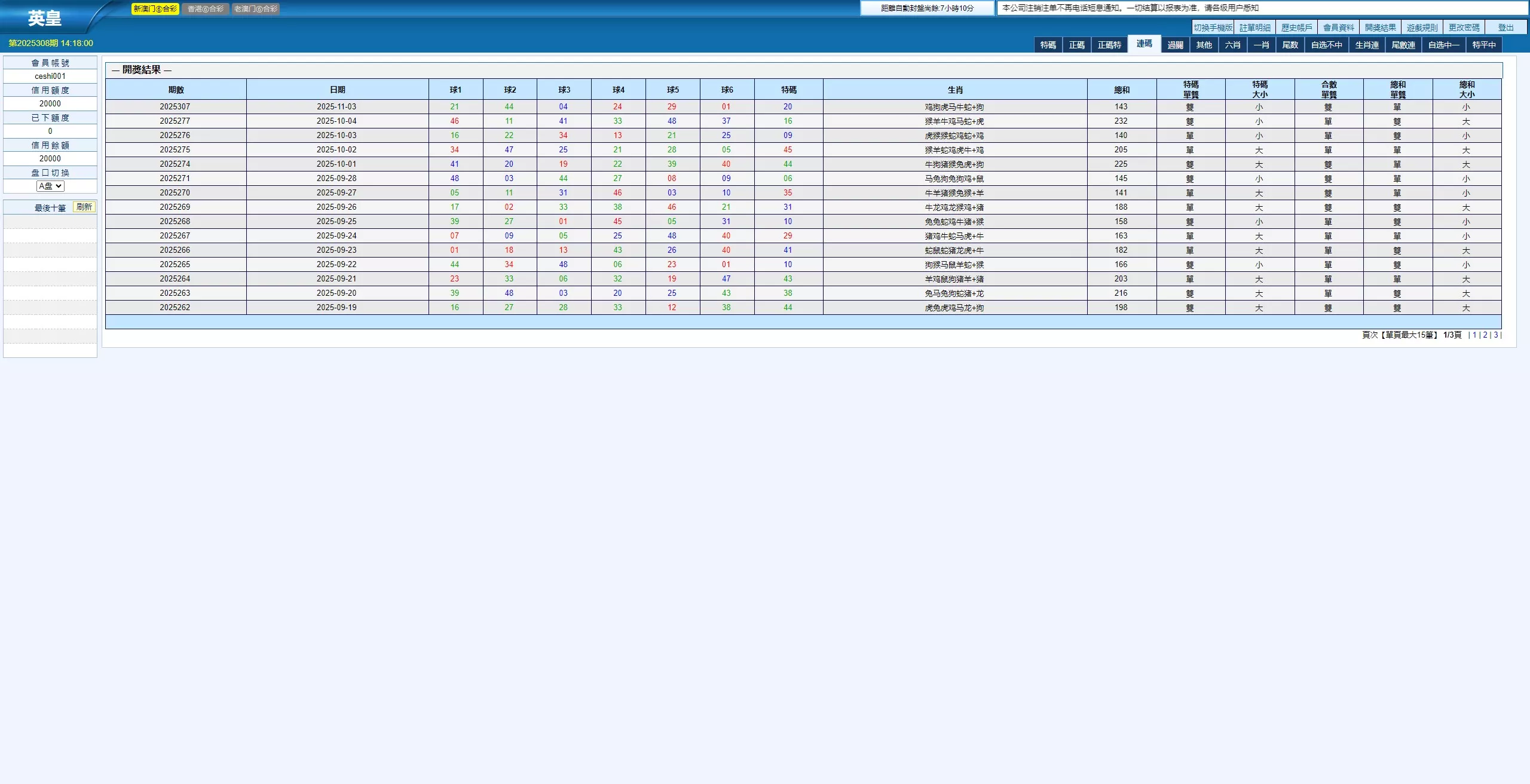Click the 刷新 refresh button
This screenshot has height=784, width=1530.
click(x=84, y=207)
